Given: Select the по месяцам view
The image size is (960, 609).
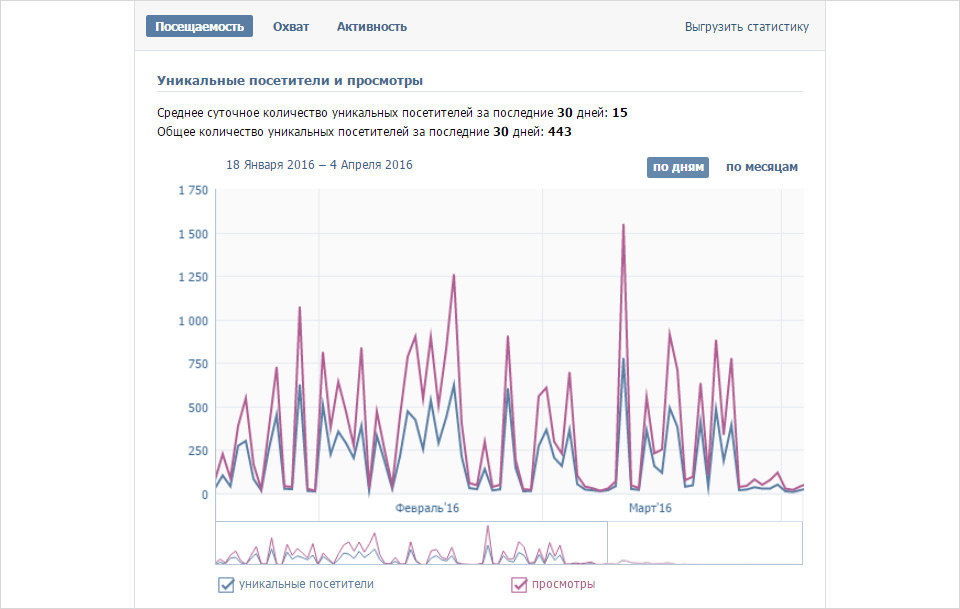Looking at the screenshot, I should pos(762,167).
